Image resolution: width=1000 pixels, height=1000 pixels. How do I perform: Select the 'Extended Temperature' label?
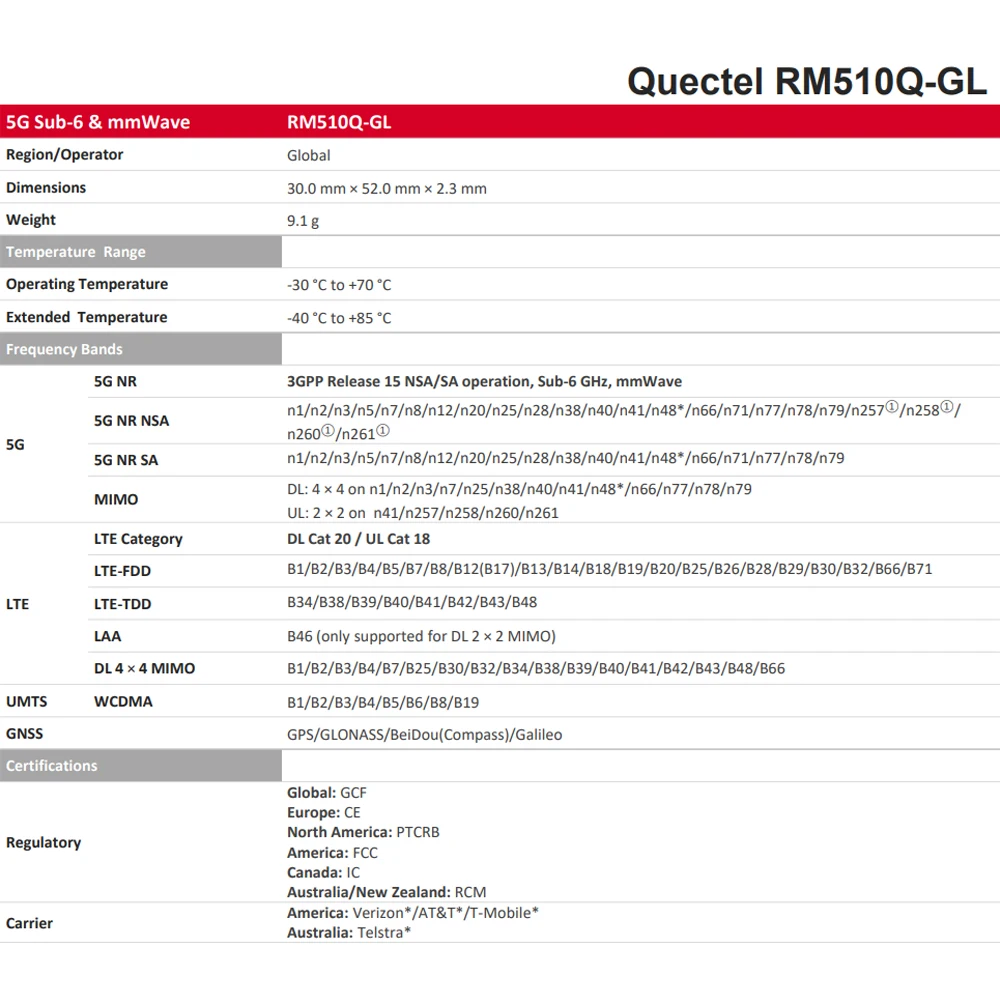pos(87,317)
